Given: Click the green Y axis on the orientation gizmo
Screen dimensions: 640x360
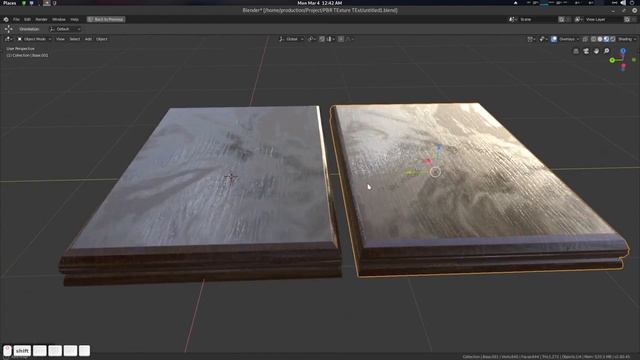Looking at the screenshot, I should (612, 60).
